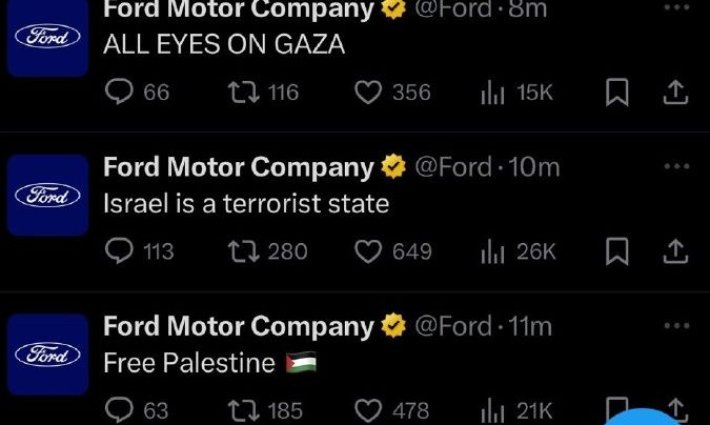Like the "Free Palestine" post
The width and height of the screenshot is (710, 425).
pos(369,410)
